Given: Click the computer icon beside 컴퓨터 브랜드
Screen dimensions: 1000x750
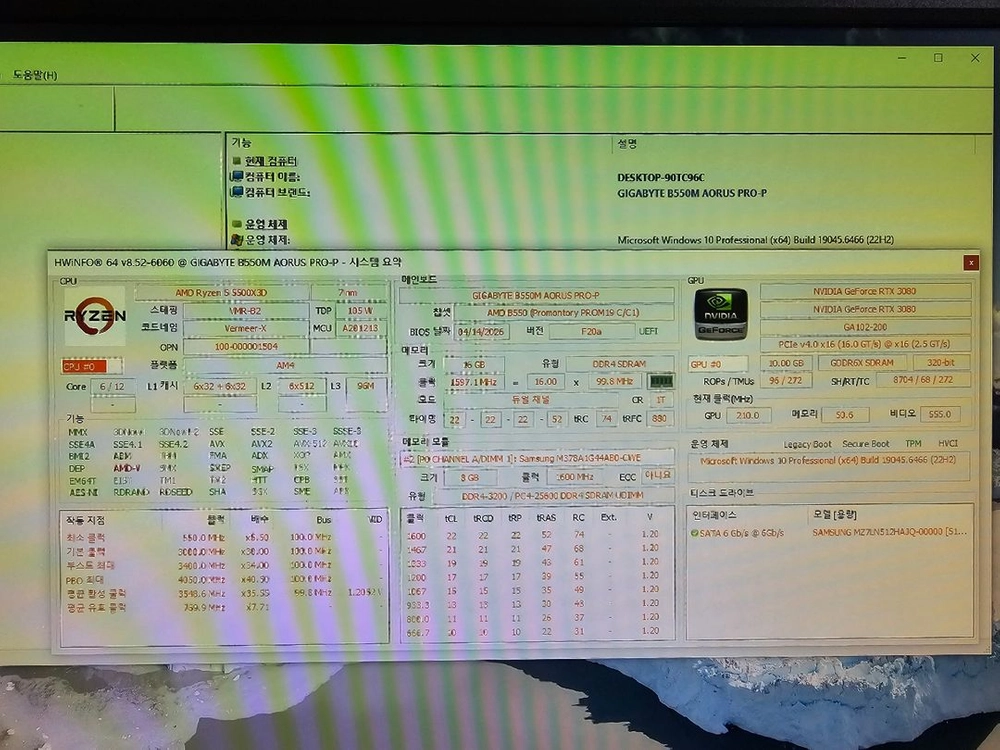Looking at the screenshot, I should tap(237, 192).
